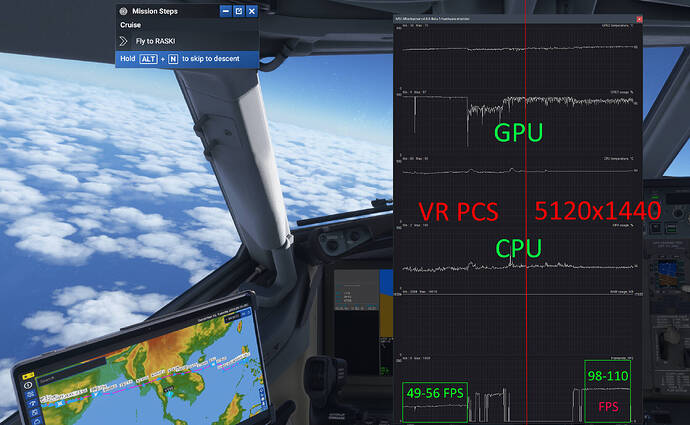Click the tablet's dark button above the map
Image resolution: width=690 pixels, height=425 pixels.
pyautogui.click(x=233, y=317)
